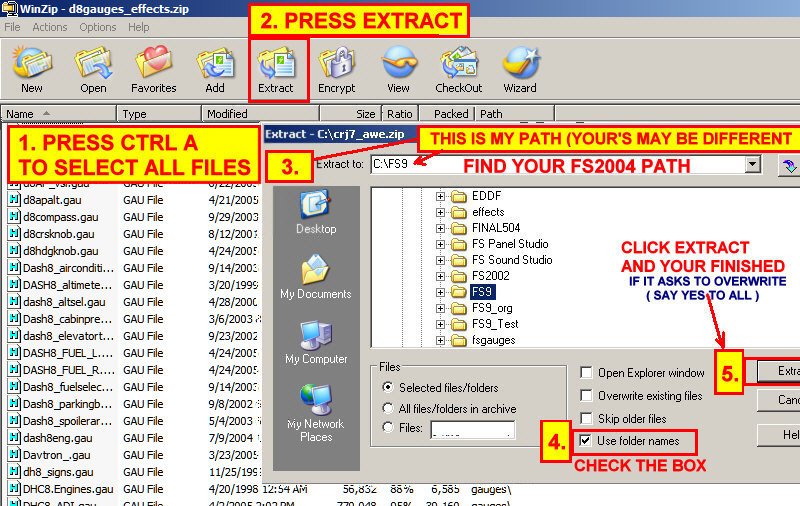
Task: Click the Encrypt toolbar icon
Action: point(336,68)
